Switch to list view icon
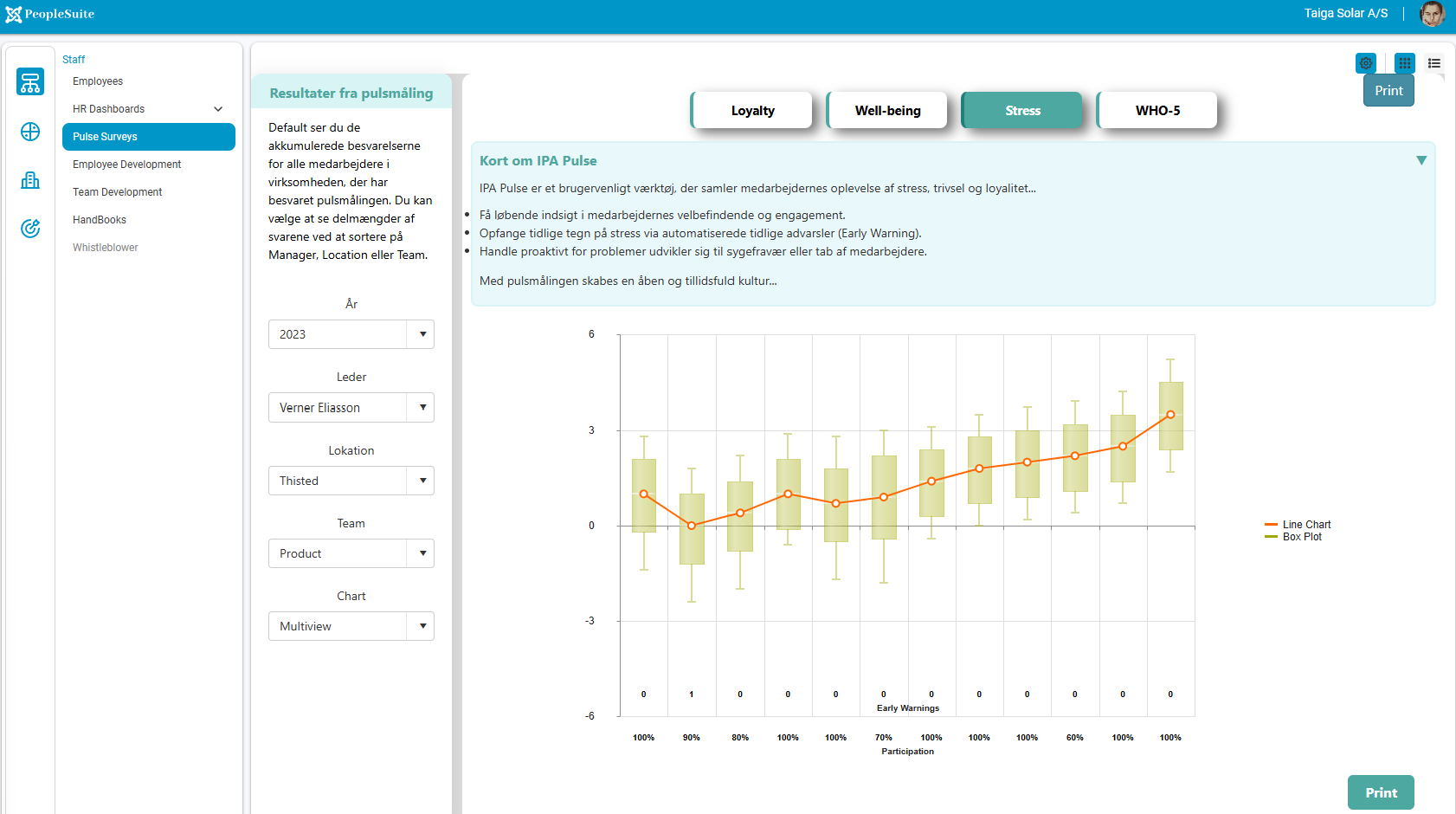Viewport: 1456px width, 814px height. coord(1434,63)
